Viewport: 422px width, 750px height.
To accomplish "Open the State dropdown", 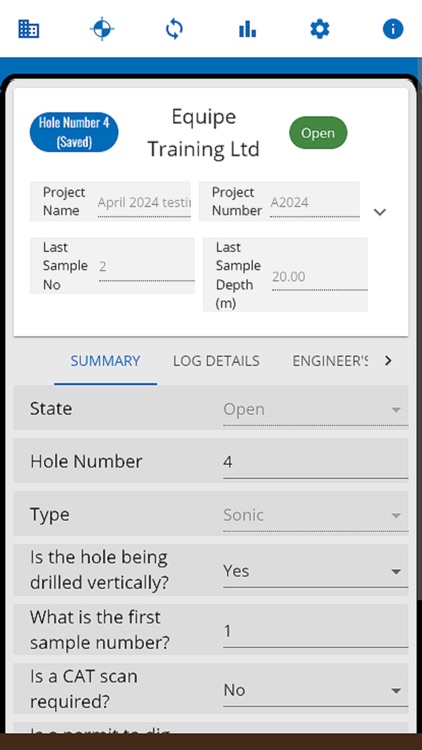I will pyautogui.click(x=315, y=410).
